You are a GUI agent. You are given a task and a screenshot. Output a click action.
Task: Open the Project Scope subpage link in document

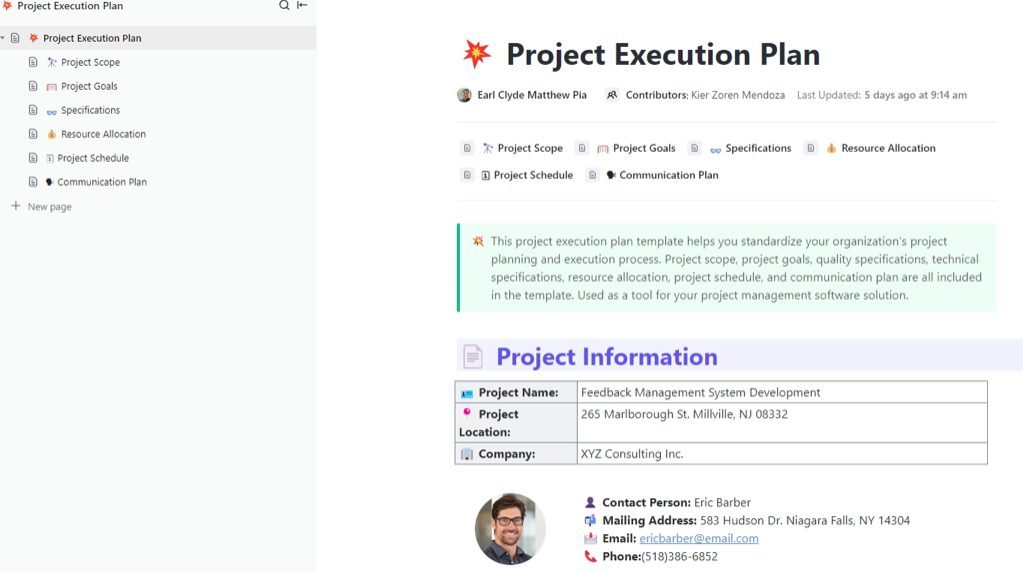(x=530, y=148)
